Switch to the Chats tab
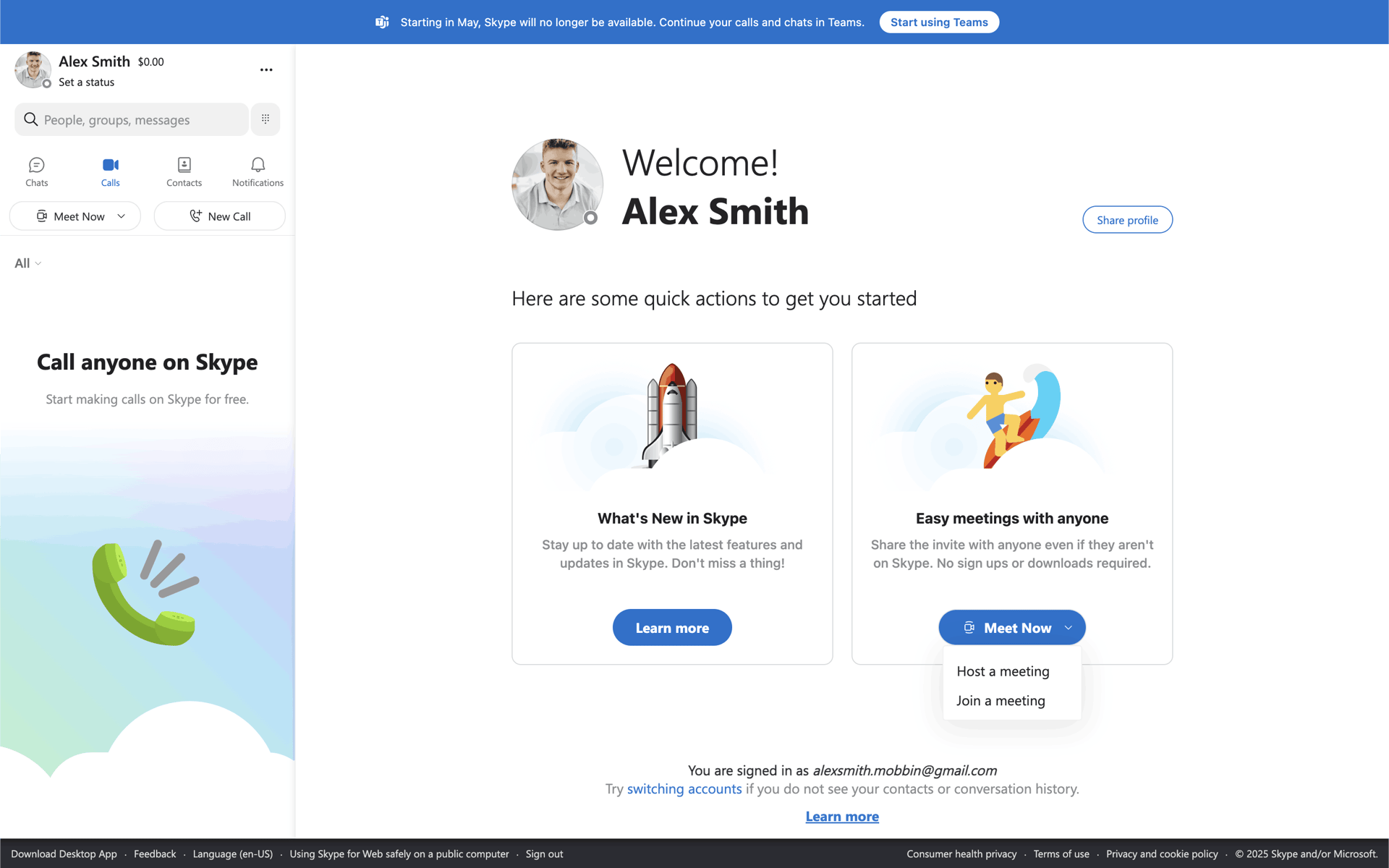 click(36, 172)
